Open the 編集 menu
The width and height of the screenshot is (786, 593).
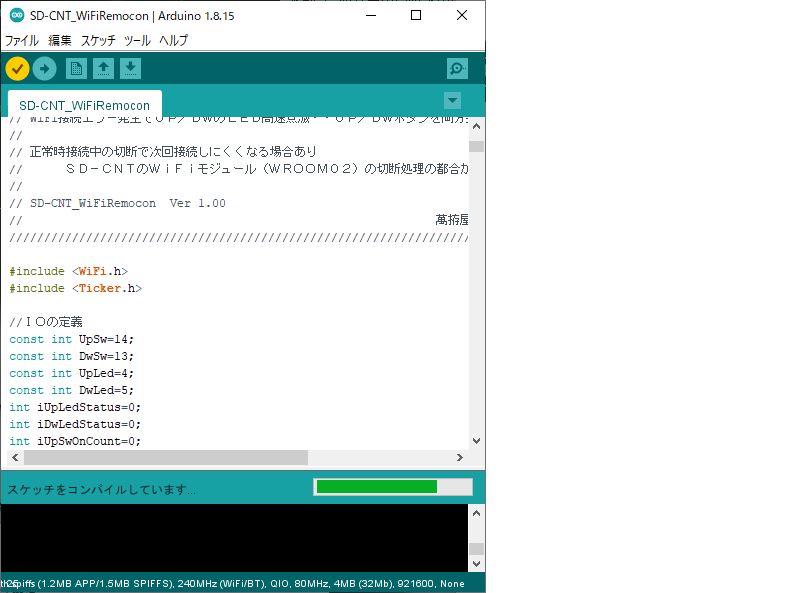(x=60, y=41)
